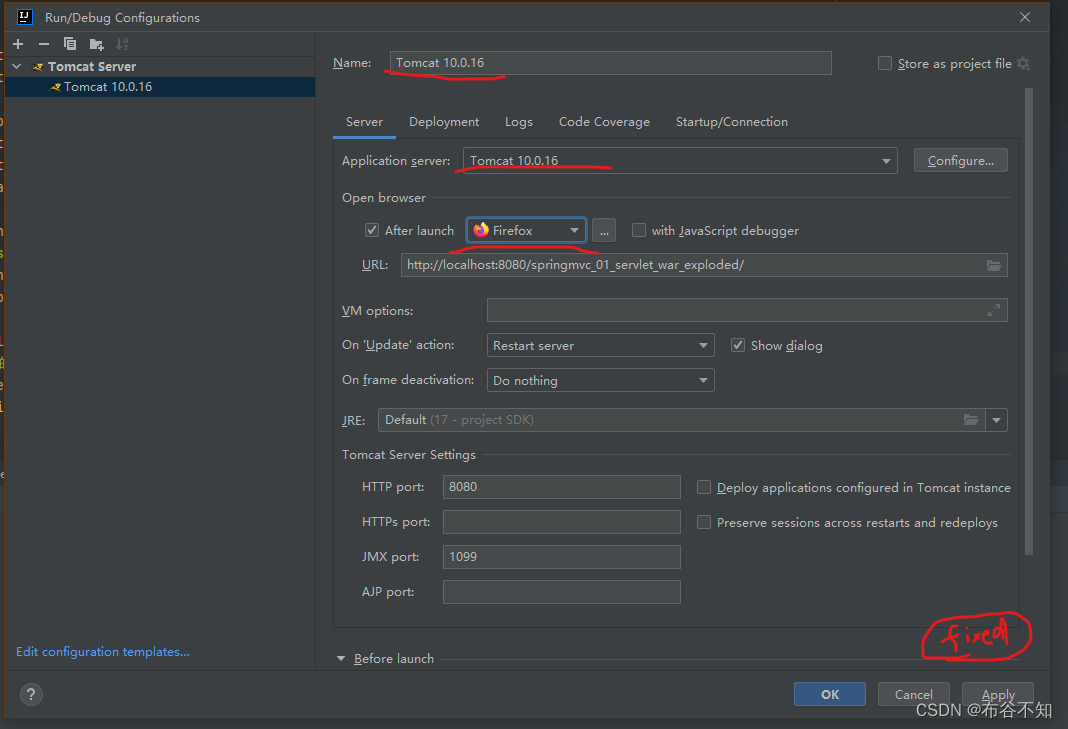Select Tomcat 10.0.16 configuration in tree
The width and height of the screenshot is (1068, 729).
click(x=159, y=87)
